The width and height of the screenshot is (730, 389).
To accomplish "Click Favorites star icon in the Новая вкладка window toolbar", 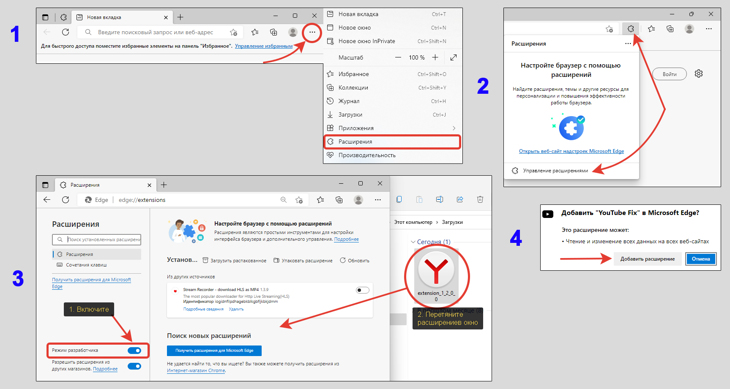I will coord(255,32).
